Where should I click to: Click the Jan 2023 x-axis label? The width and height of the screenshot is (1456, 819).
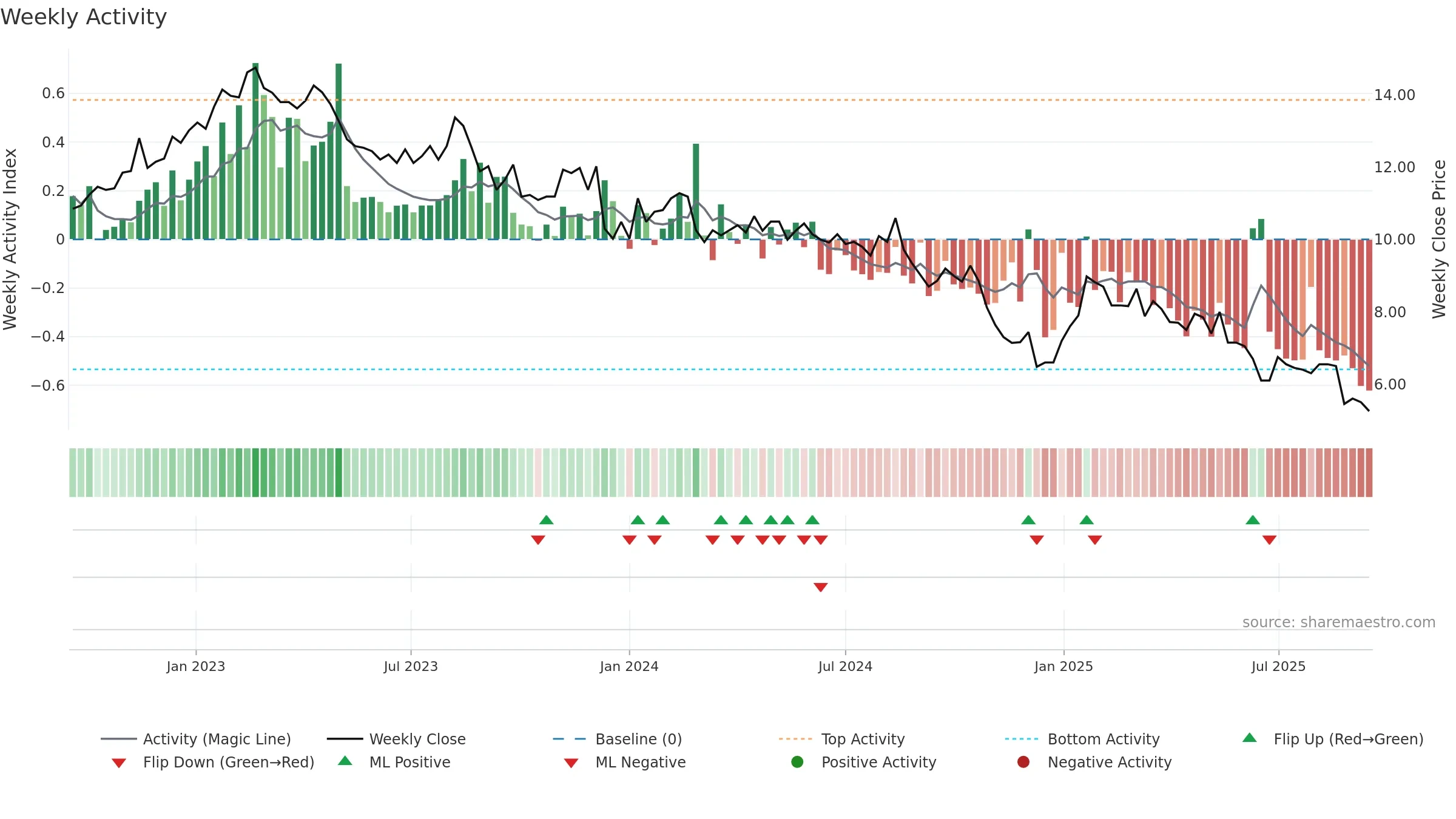coord(195,666)
